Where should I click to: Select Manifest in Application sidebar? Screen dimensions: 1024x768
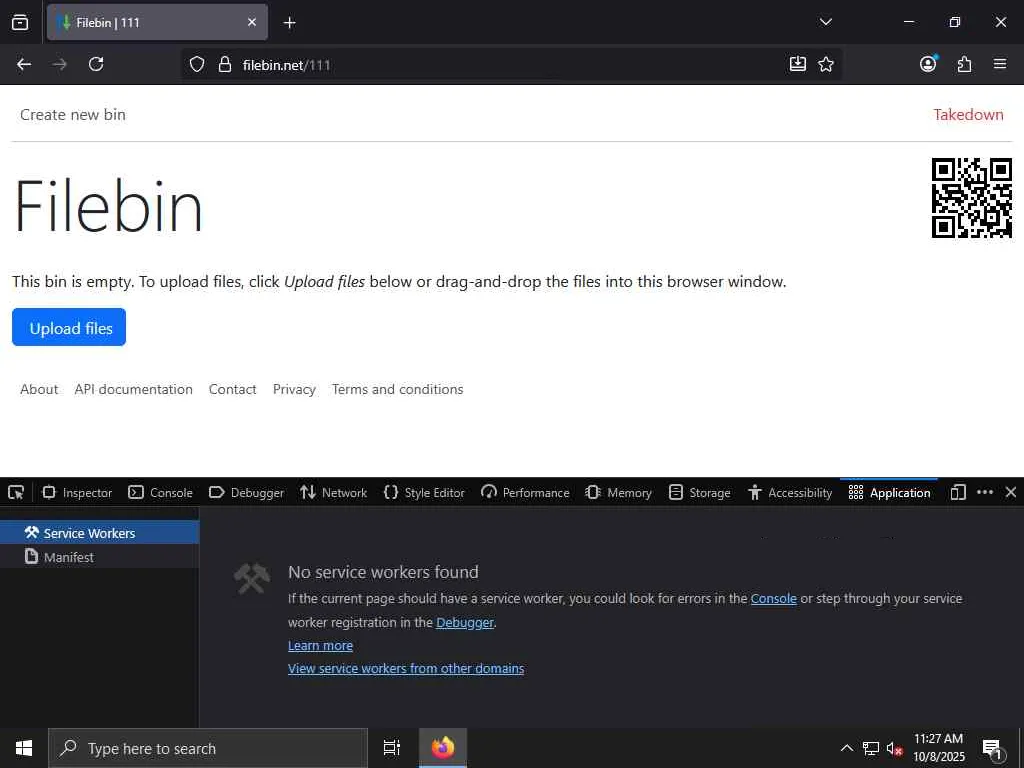[x=99, y=557]
